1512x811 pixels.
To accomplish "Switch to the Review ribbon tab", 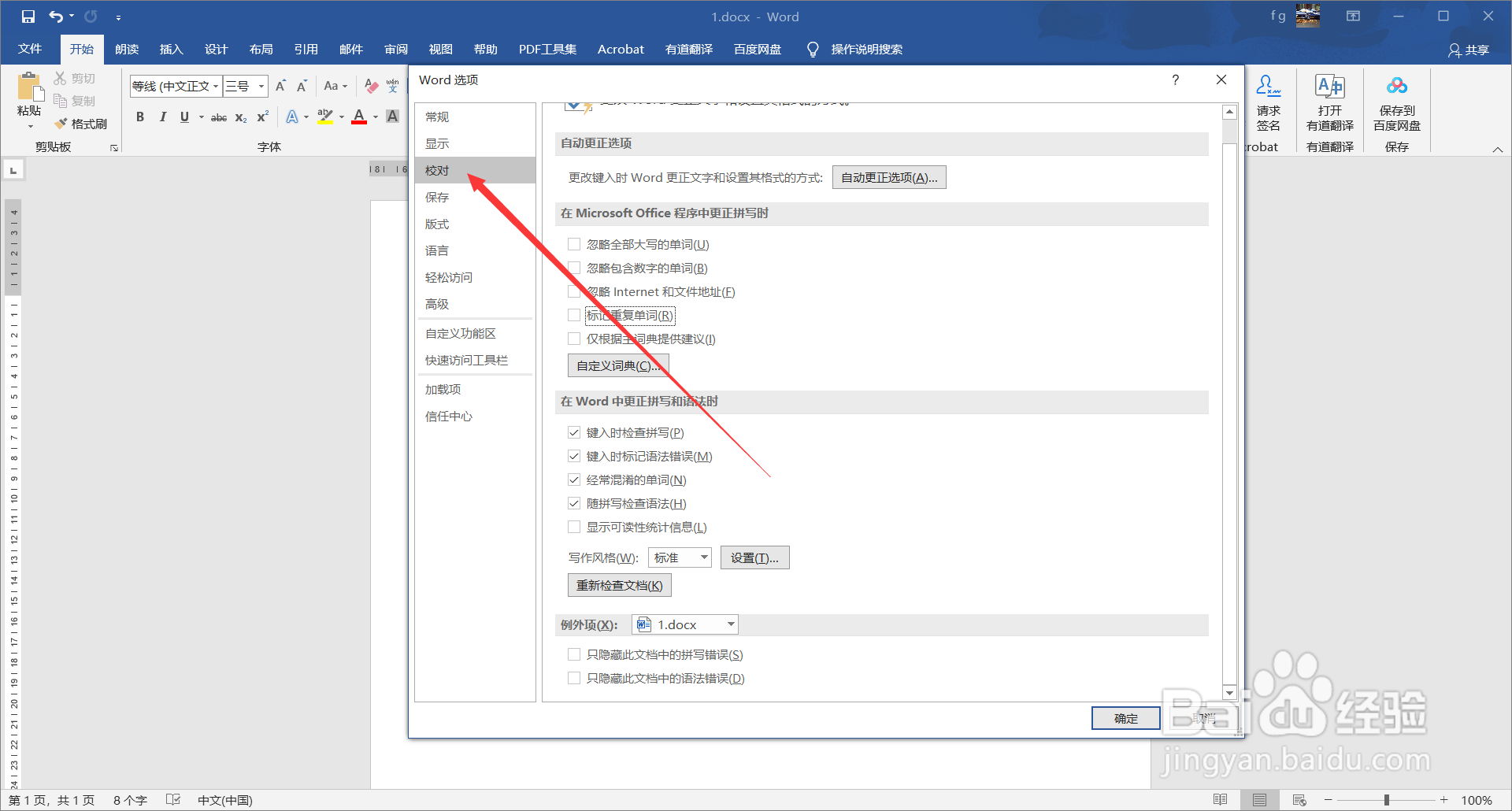I will pyautogui.click(x=396, y=49).
